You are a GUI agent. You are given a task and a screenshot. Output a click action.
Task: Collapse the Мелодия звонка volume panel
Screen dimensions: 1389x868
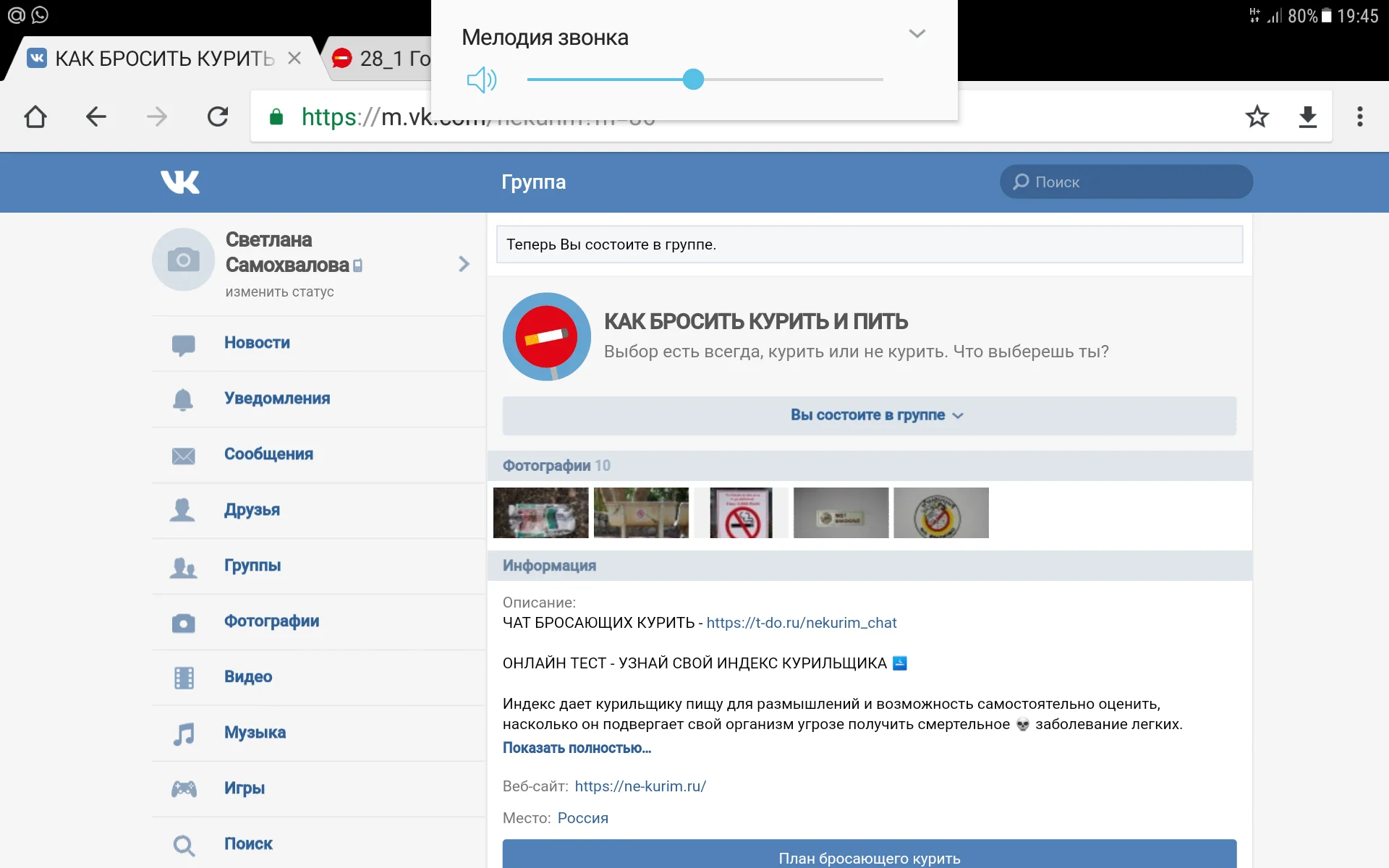(x=917, y=33)
